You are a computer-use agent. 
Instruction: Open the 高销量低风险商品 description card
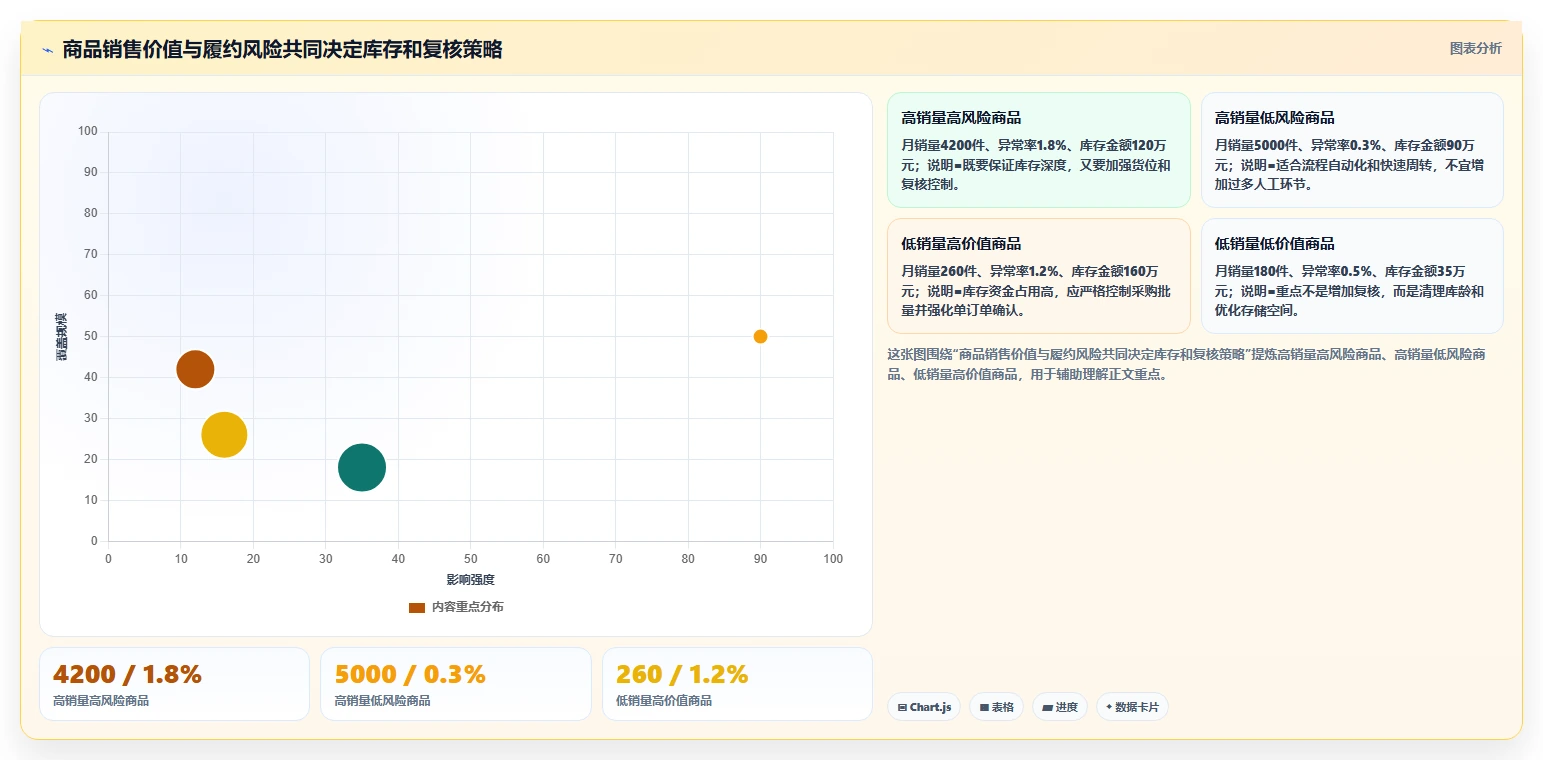(1352, 150)
